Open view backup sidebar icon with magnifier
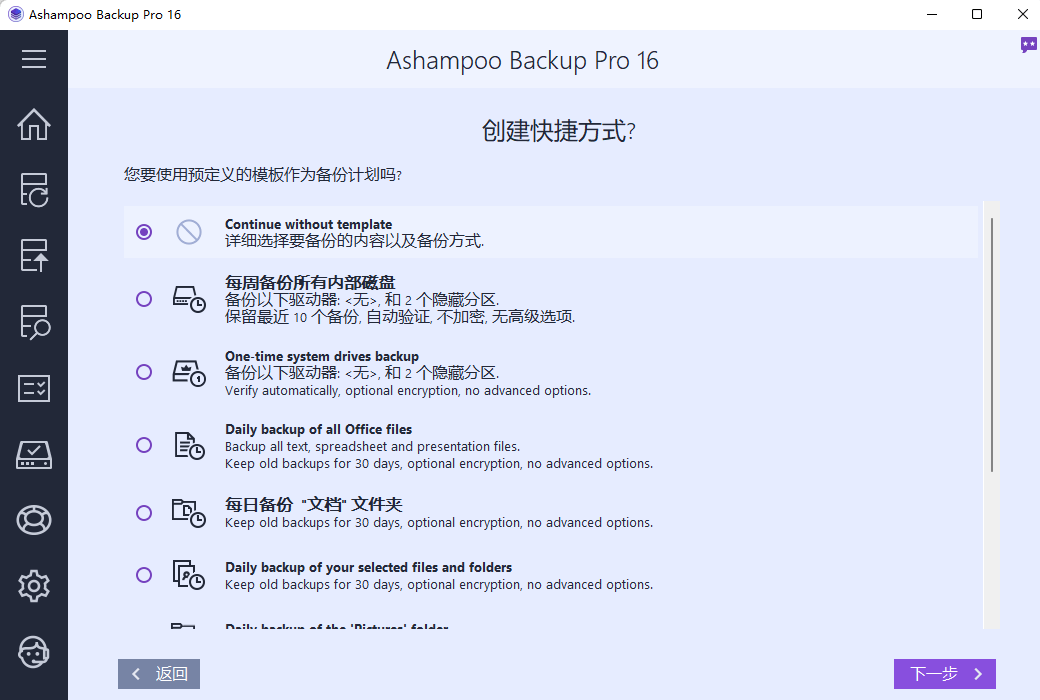The image size is (1040, 700). [x=34, y=322]
